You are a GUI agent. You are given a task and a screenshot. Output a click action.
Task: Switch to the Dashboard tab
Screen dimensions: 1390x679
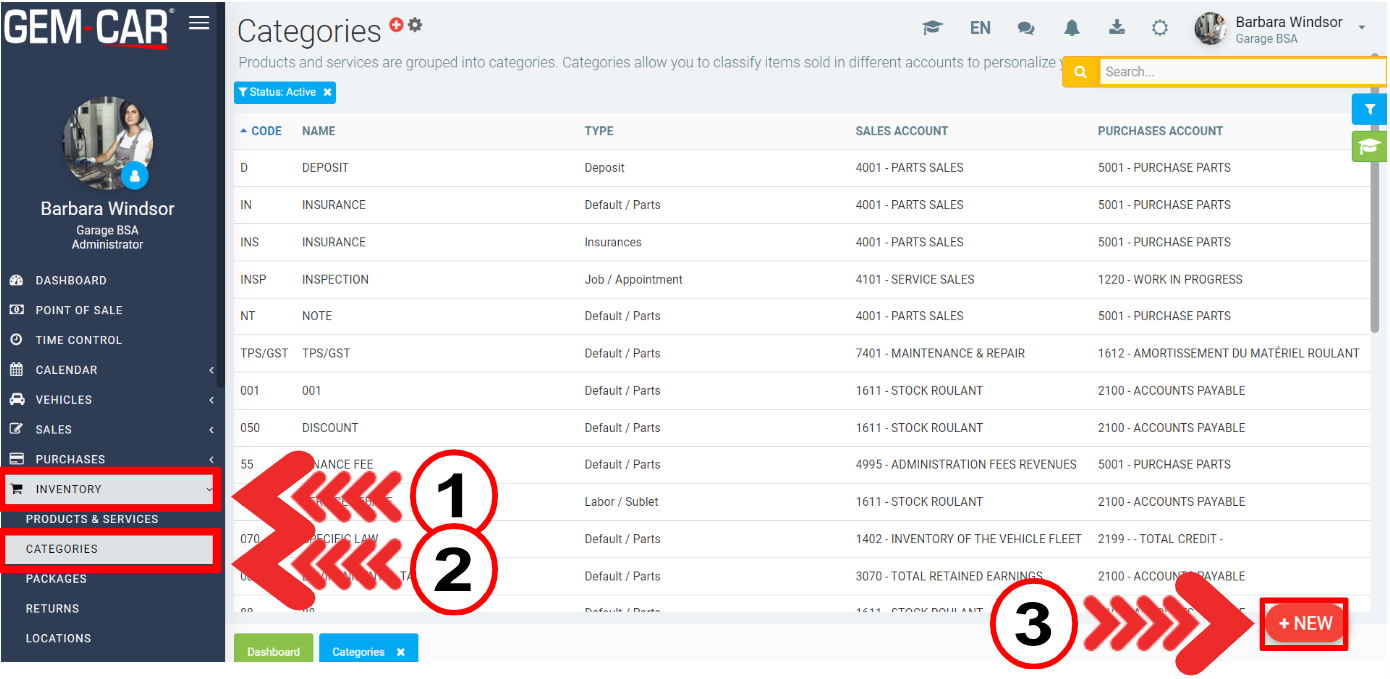point(273,651)
